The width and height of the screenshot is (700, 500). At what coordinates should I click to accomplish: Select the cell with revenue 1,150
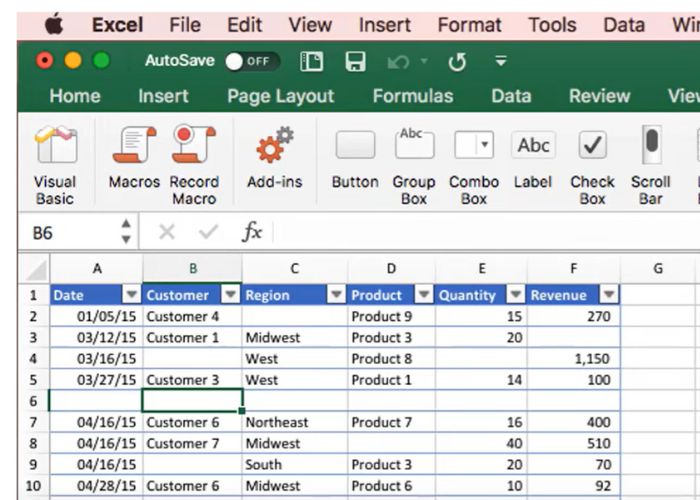coord(573,358)
